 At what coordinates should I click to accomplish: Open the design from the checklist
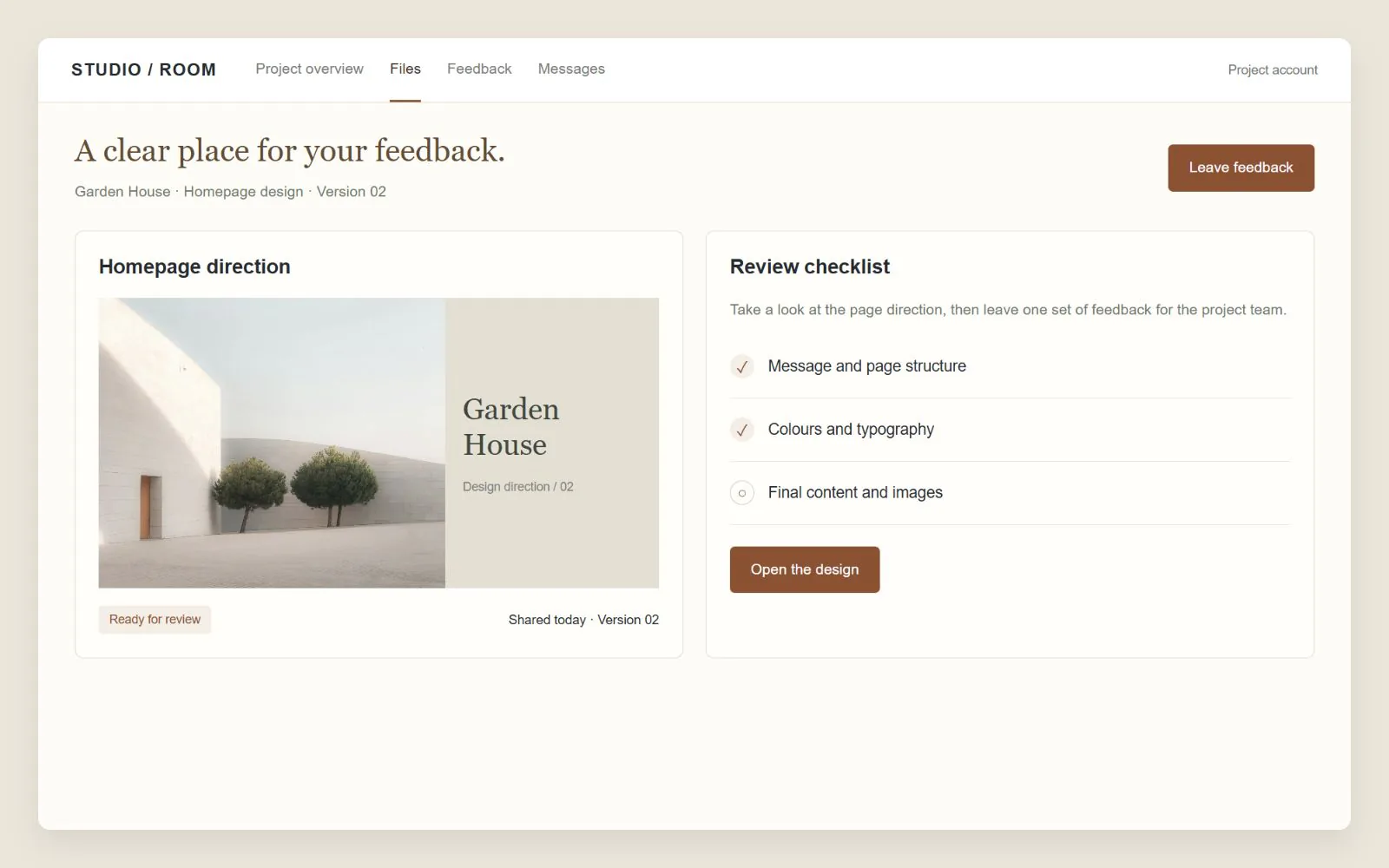(x=805, y=569)
